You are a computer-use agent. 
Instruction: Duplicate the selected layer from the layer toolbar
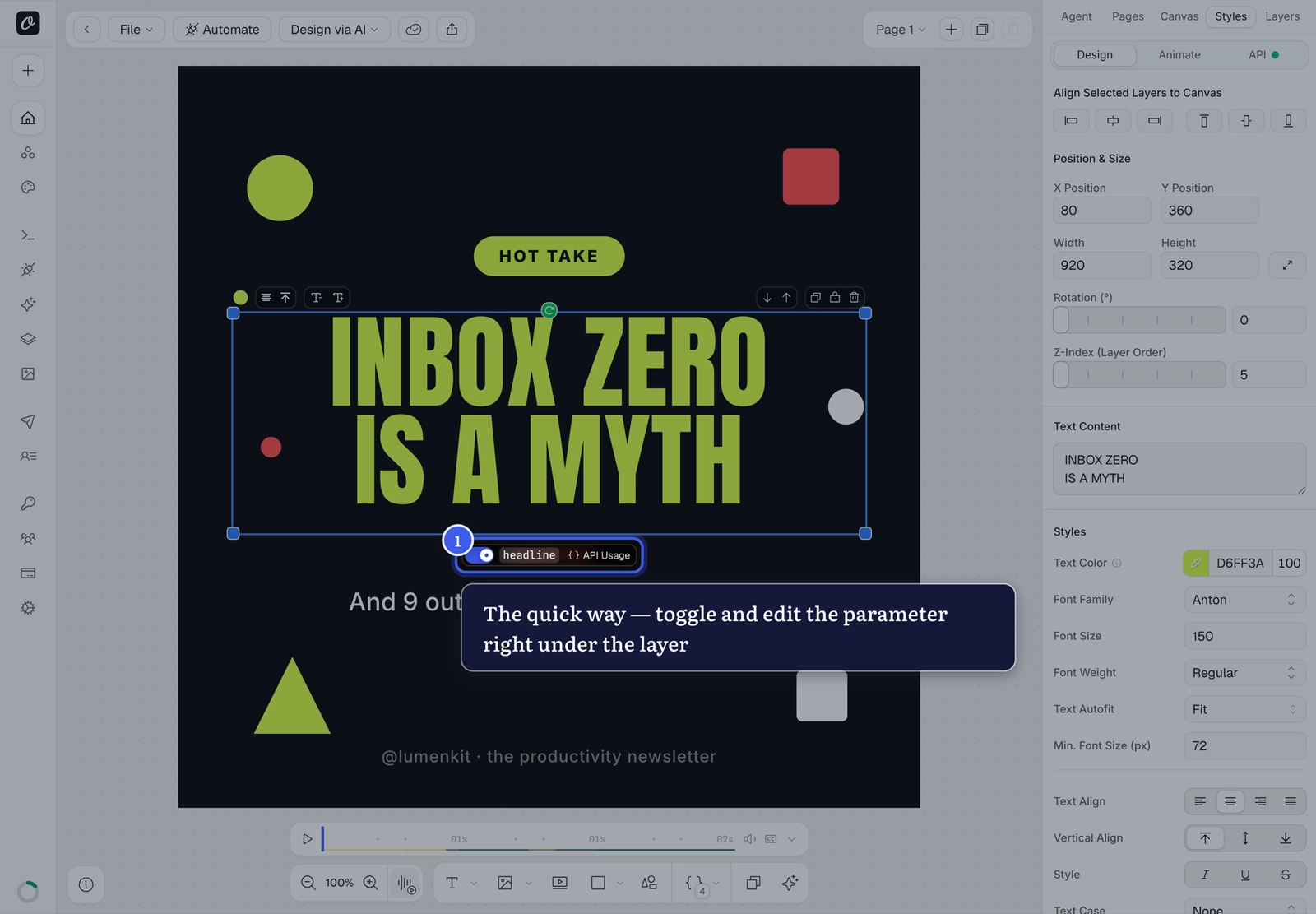(815, 298)
